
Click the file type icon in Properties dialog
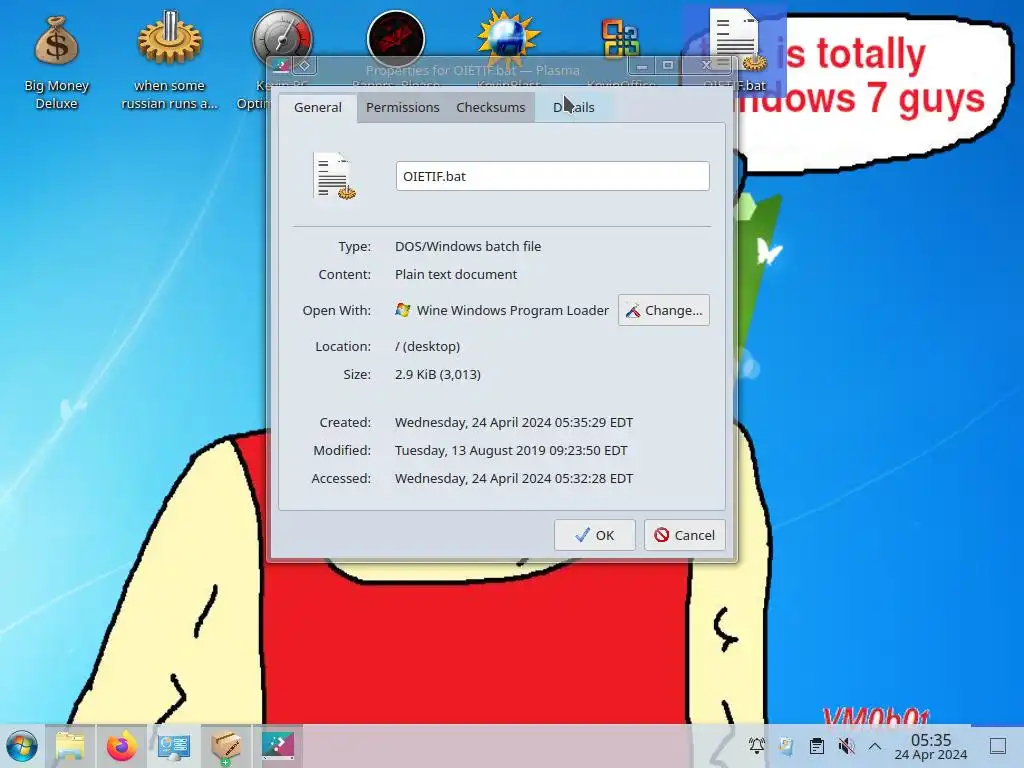pos(334,176)
